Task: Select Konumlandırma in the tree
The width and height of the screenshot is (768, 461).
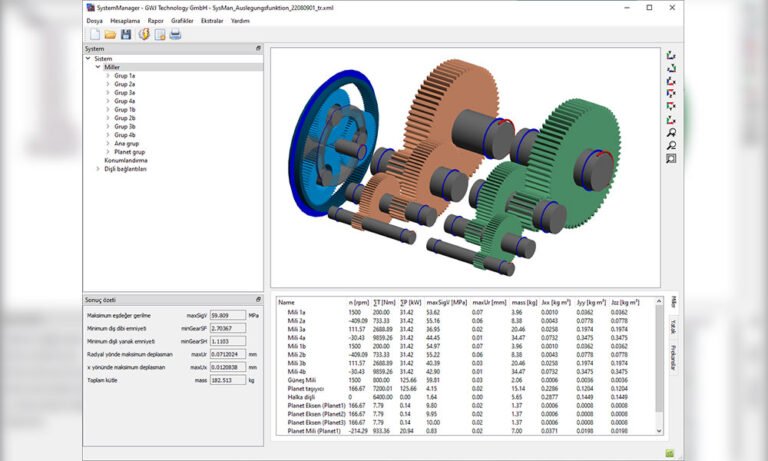Action: (x=126, y=160)
